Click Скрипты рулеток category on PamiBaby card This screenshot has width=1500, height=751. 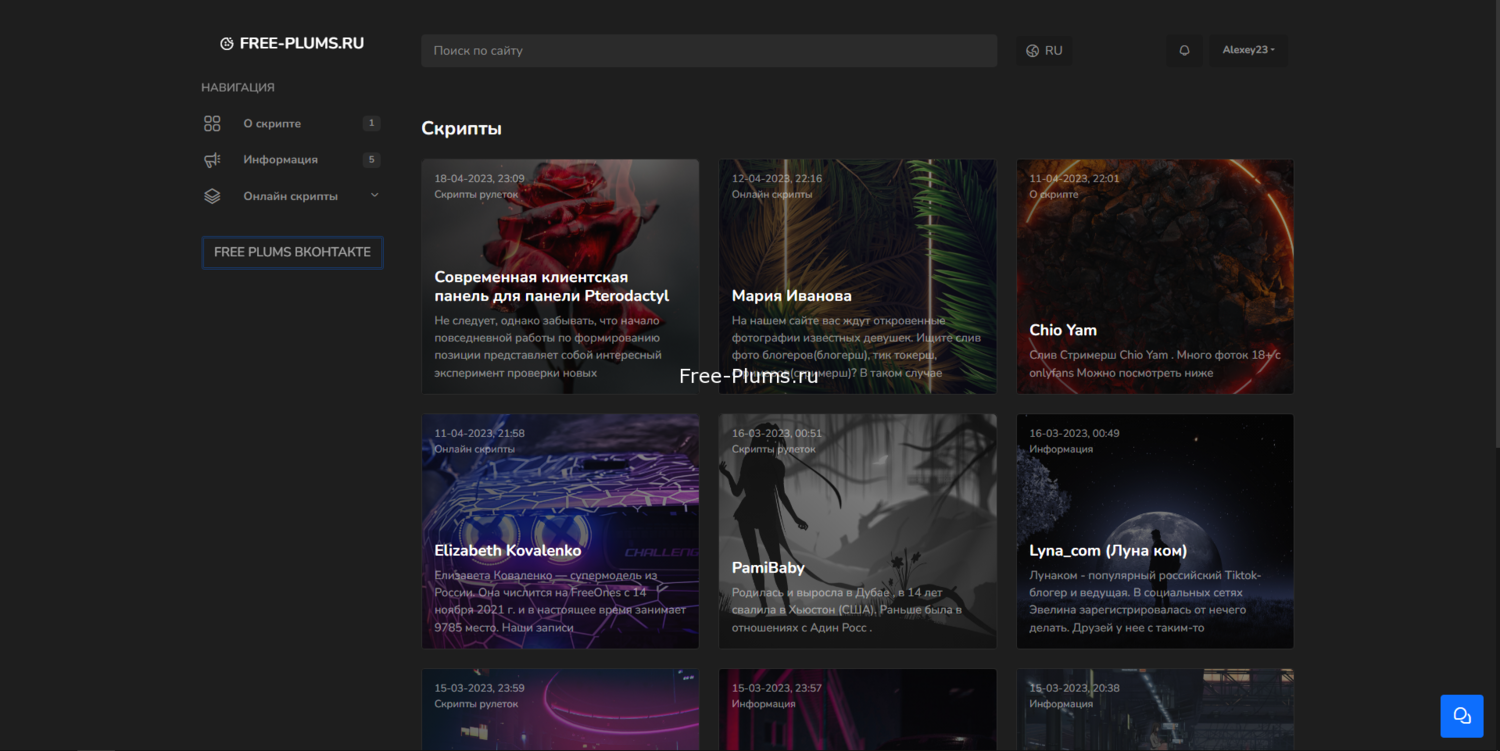coord(774,450)
